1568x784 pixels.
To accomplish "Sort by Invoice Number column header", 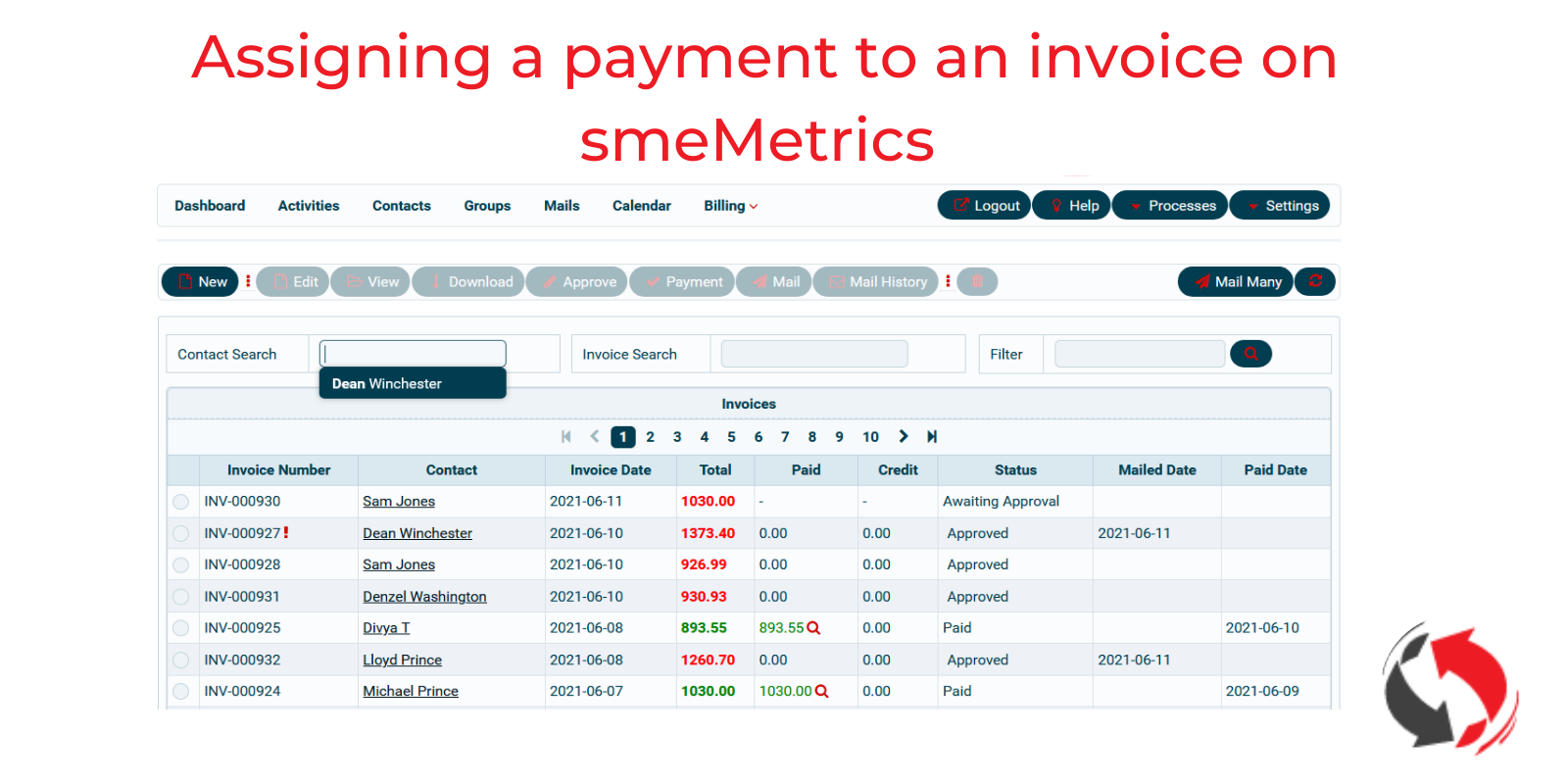I will [x=278, y=470].
